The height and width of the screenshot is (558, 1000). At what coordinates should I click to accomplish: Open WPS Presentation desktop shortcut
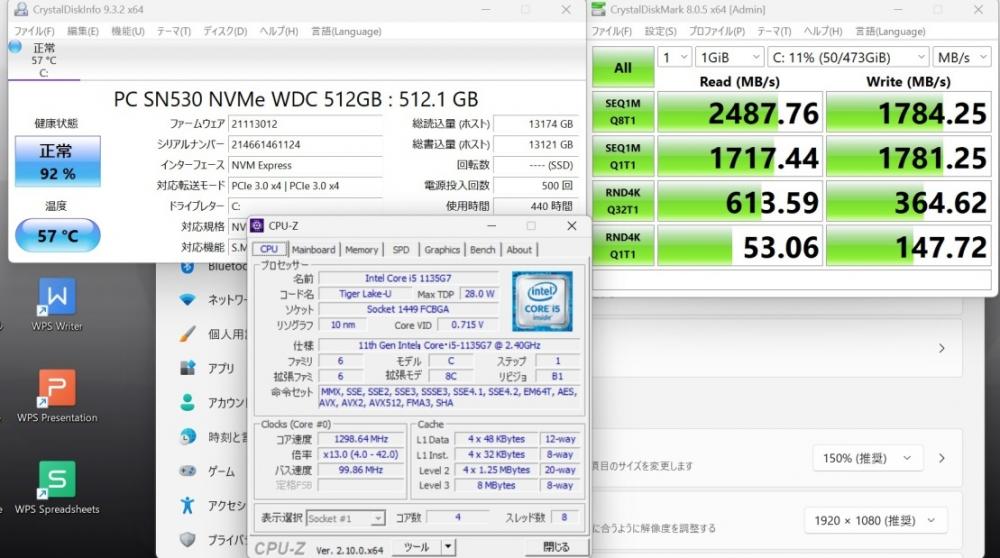click(x=57, y=395)
